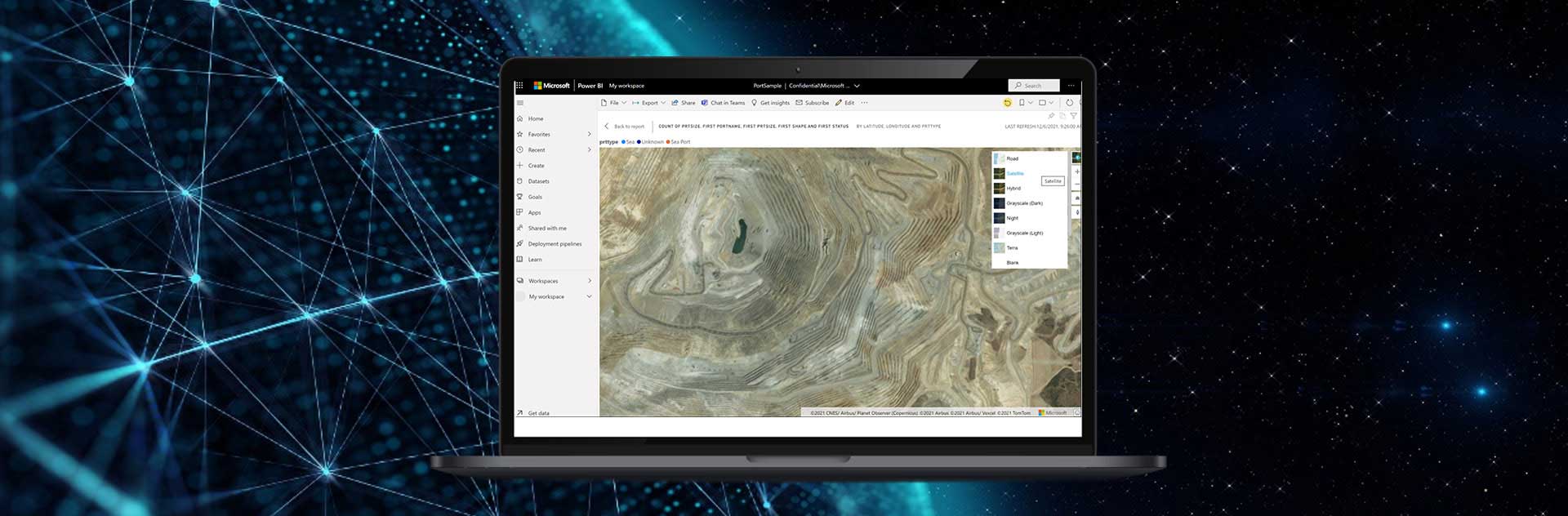This screenshot has height=516, width=1568.
Task: Click the Shared with me icon
Action: (520, 228)
